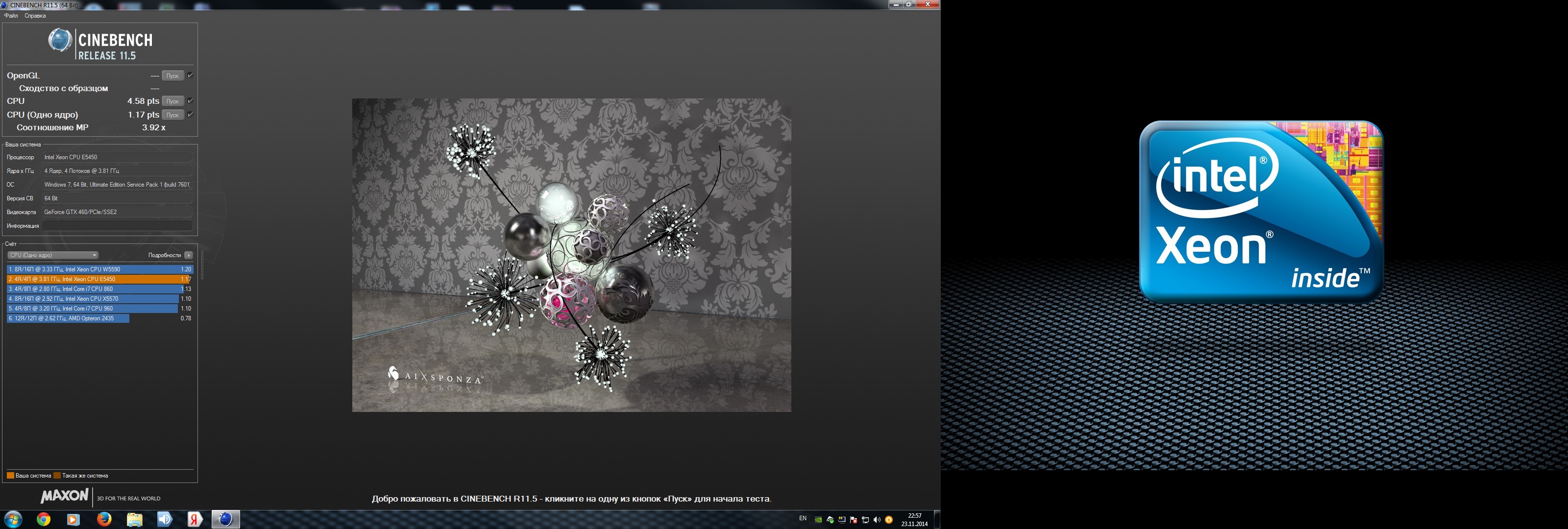Open the volume speaker tray icon
This screenshot has height=529, width=1568.
877,520
